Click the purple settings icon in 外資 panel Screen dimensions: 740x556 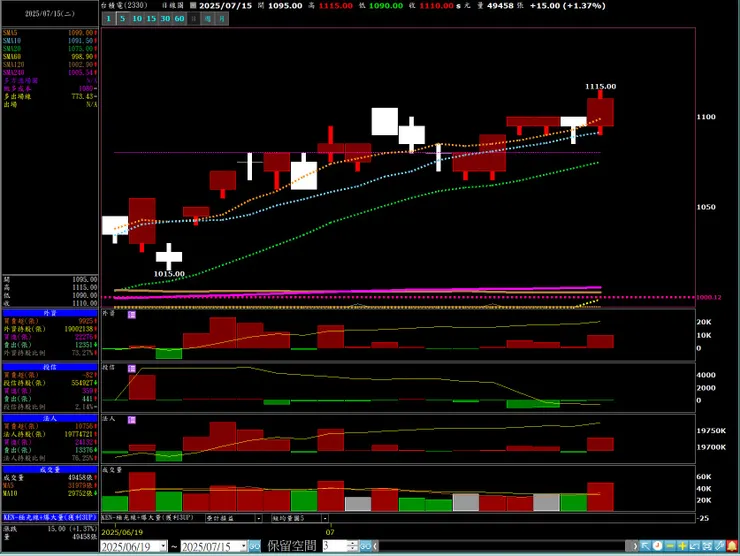click(x=132, y=314)
